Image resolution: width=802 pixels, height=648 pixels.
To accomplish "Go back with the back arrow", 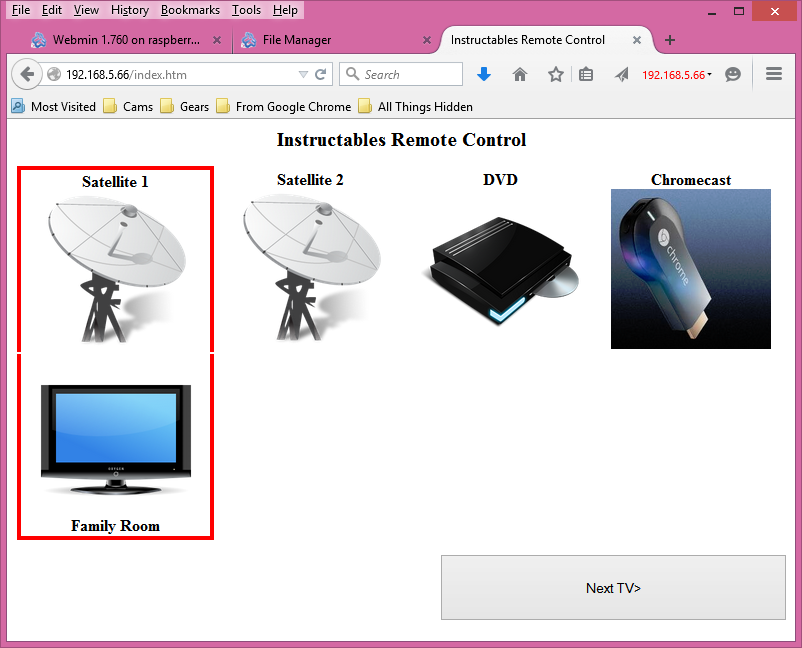I will tap(27, 75).
